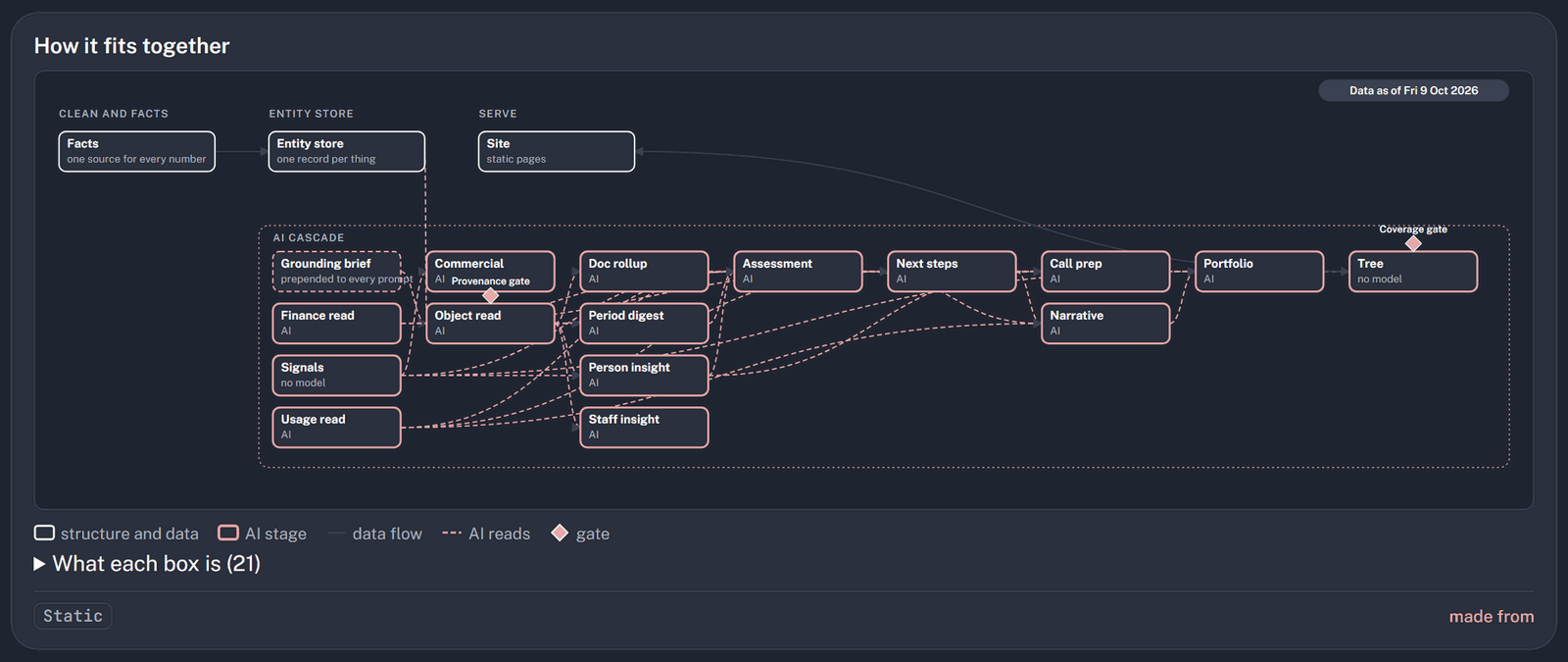Click the 'How it fits together' heading
Image resolution: width=1568 pixels, height=662 pixels.
[x=131, y=46]
